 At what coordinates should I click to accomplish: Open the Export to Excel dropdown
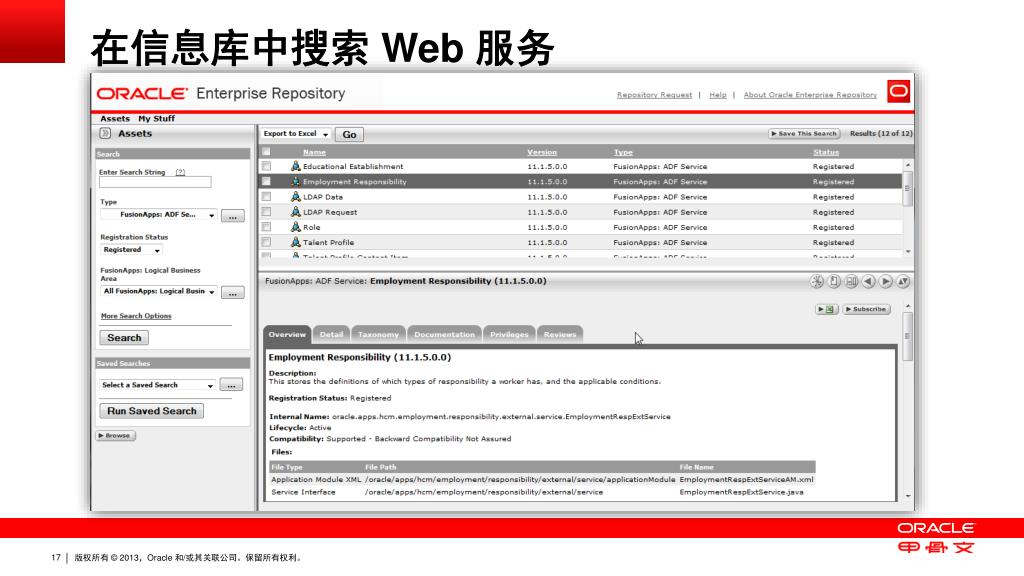tap(295, 134)
